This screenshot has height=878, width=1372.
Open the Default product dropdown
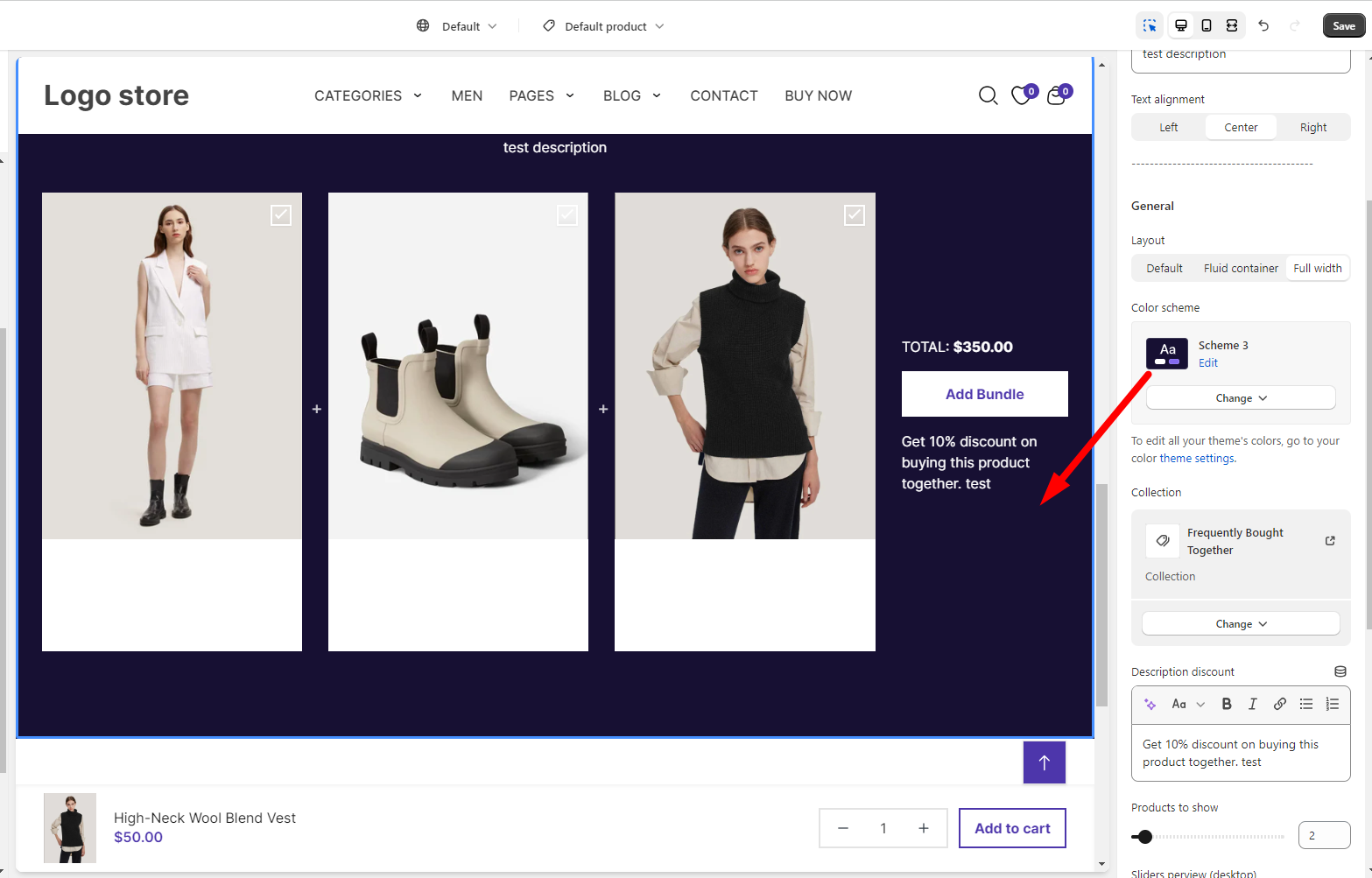click(614, 26)
